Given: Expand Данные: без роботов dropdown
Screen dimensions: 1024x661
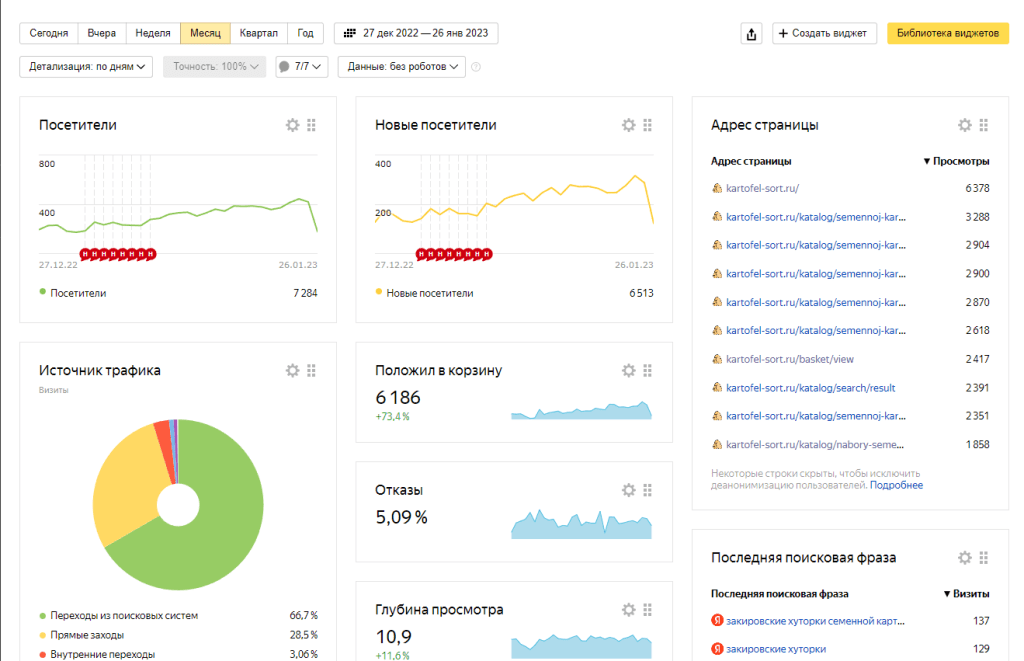Looking at the screenshot, I should click(402, 67).
